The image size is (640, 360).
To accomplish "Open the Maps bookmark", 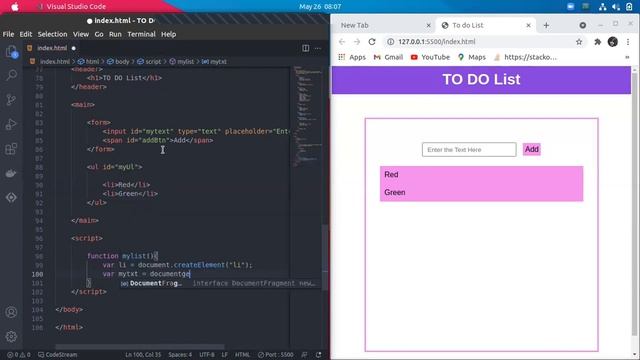I will click(472, 57).
